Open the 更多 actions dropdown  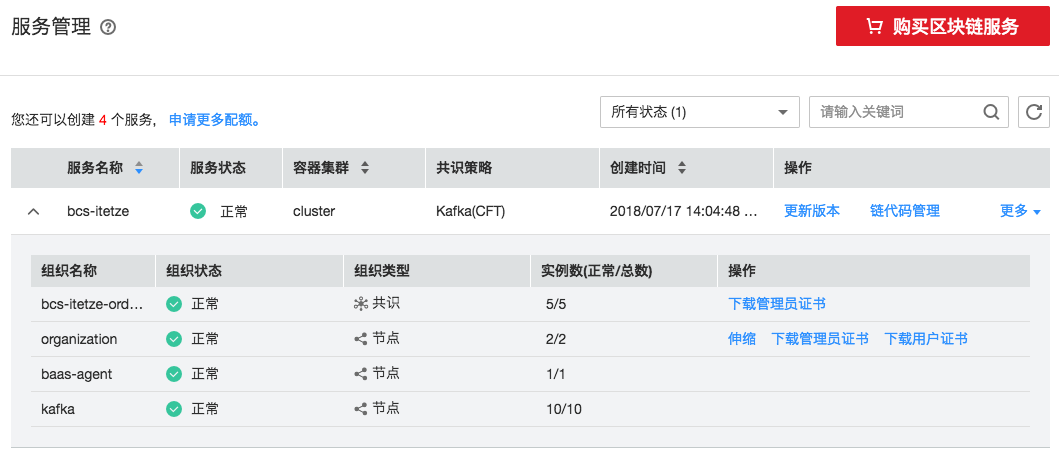pos(1020,211)
